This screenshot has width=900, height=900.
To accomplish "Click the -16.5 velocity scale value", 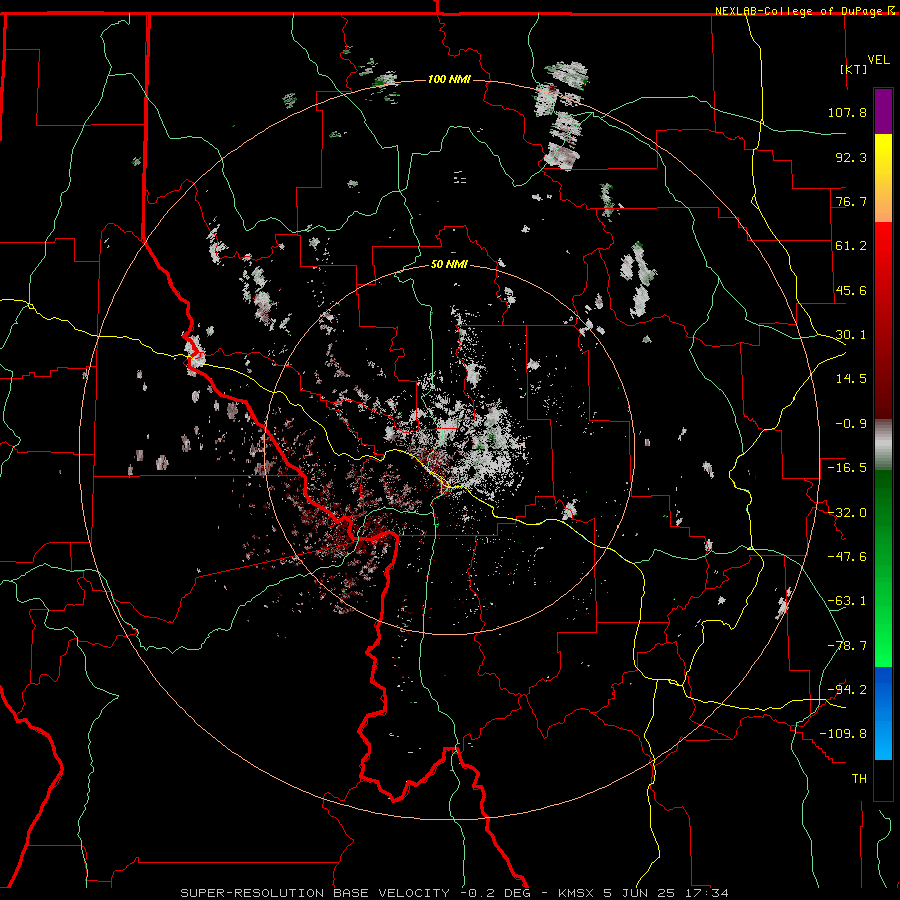I will (x=847, y=468).
